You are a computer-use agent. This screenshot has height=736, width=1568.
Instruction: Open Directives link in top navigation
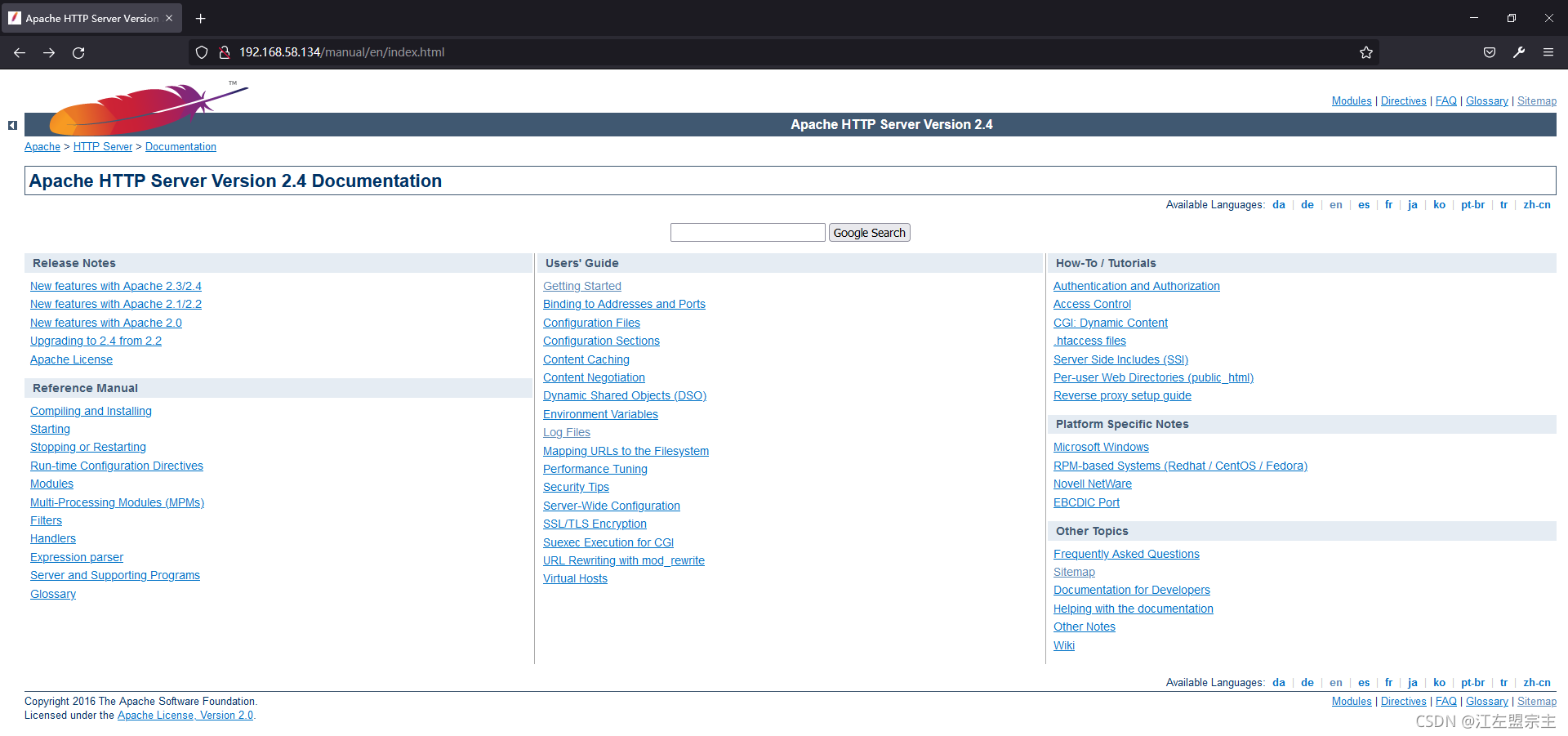1403,101
